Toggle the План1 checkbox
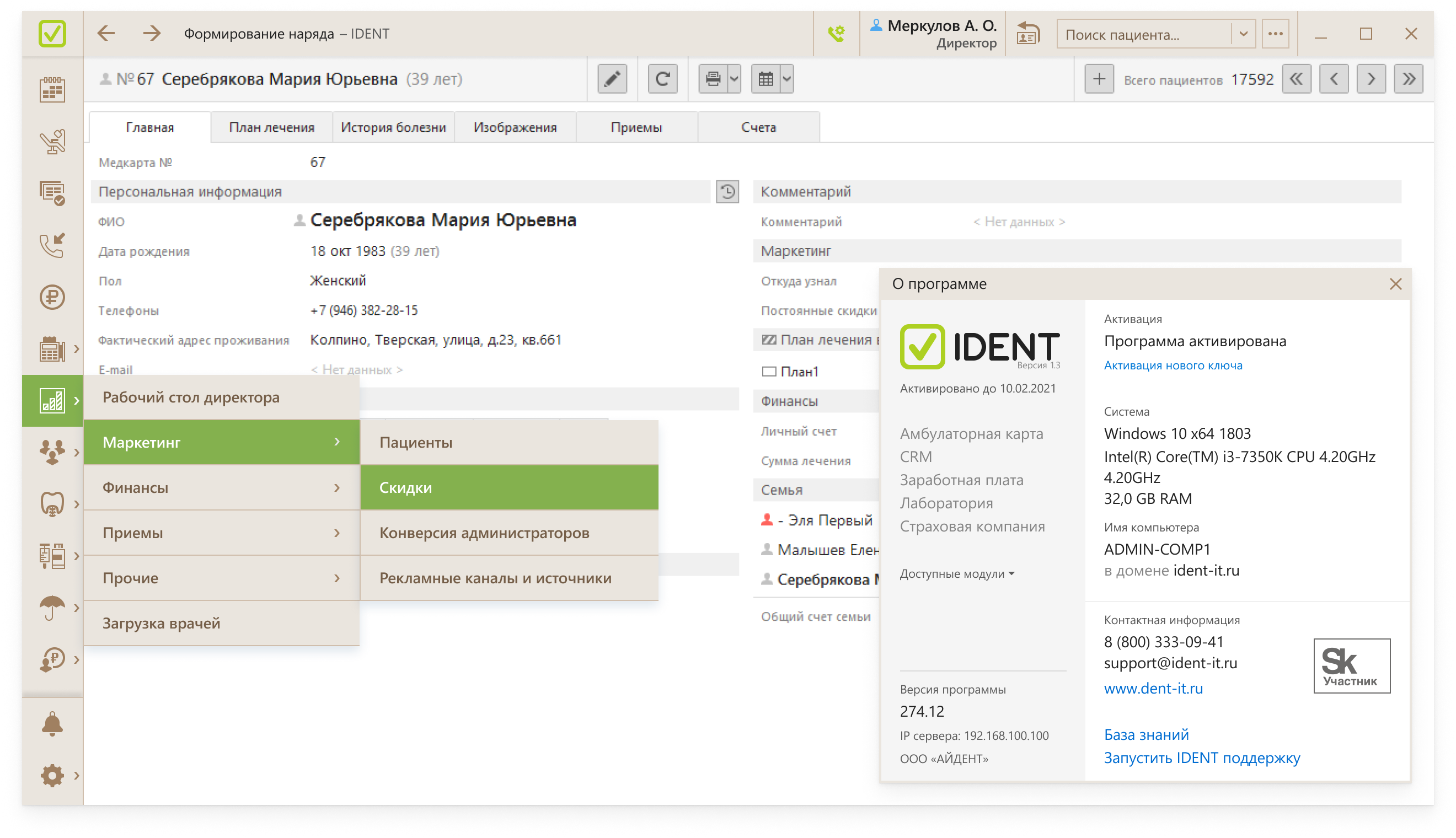This screenshot has width=1456, height=838. [769, 371]
